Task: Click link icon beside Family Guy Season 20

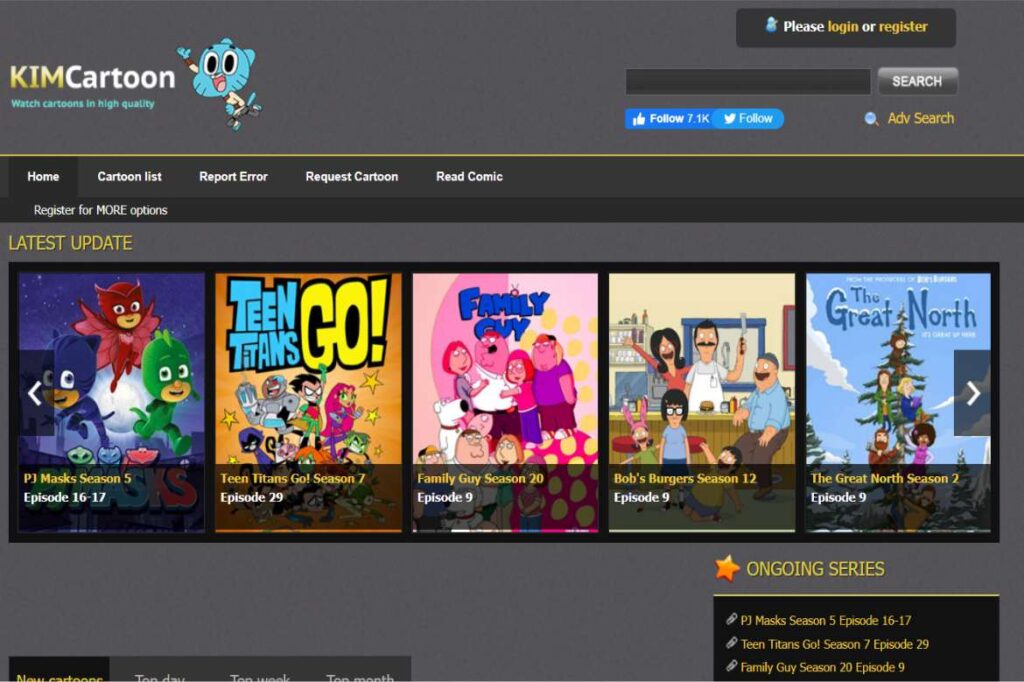Action: pos(731,666)
